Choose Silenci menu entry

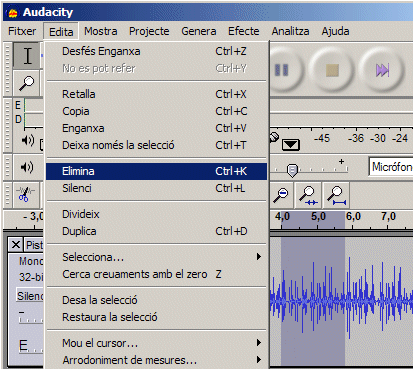[156, 188]
